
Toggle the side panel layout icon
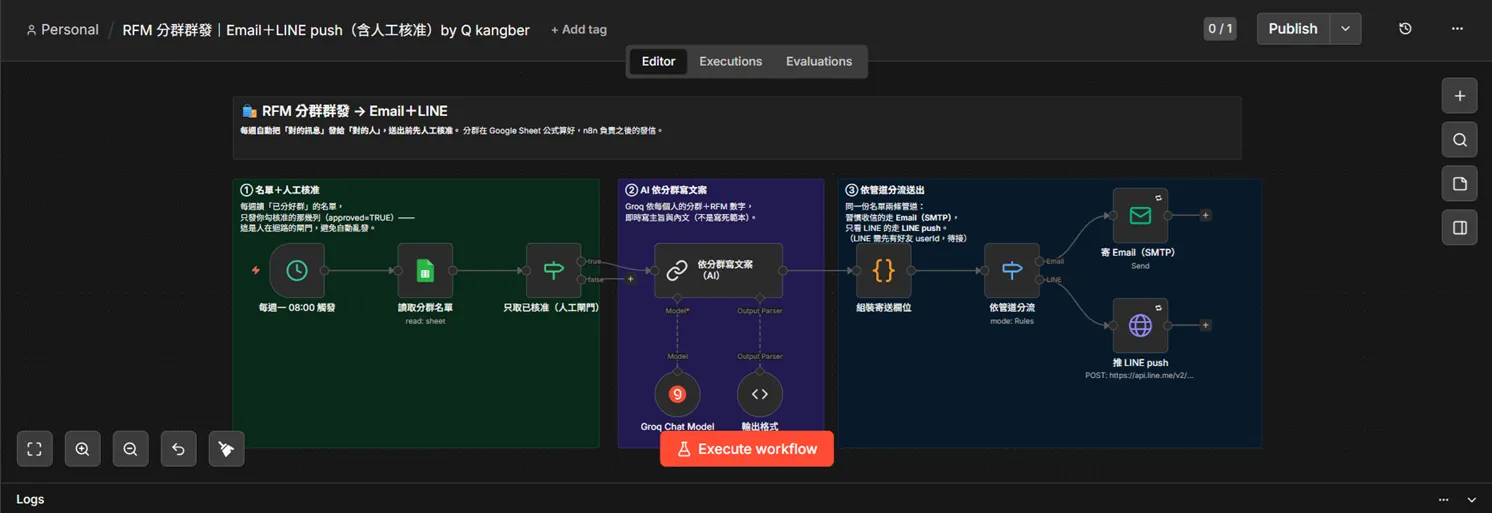pos(1460,228)
